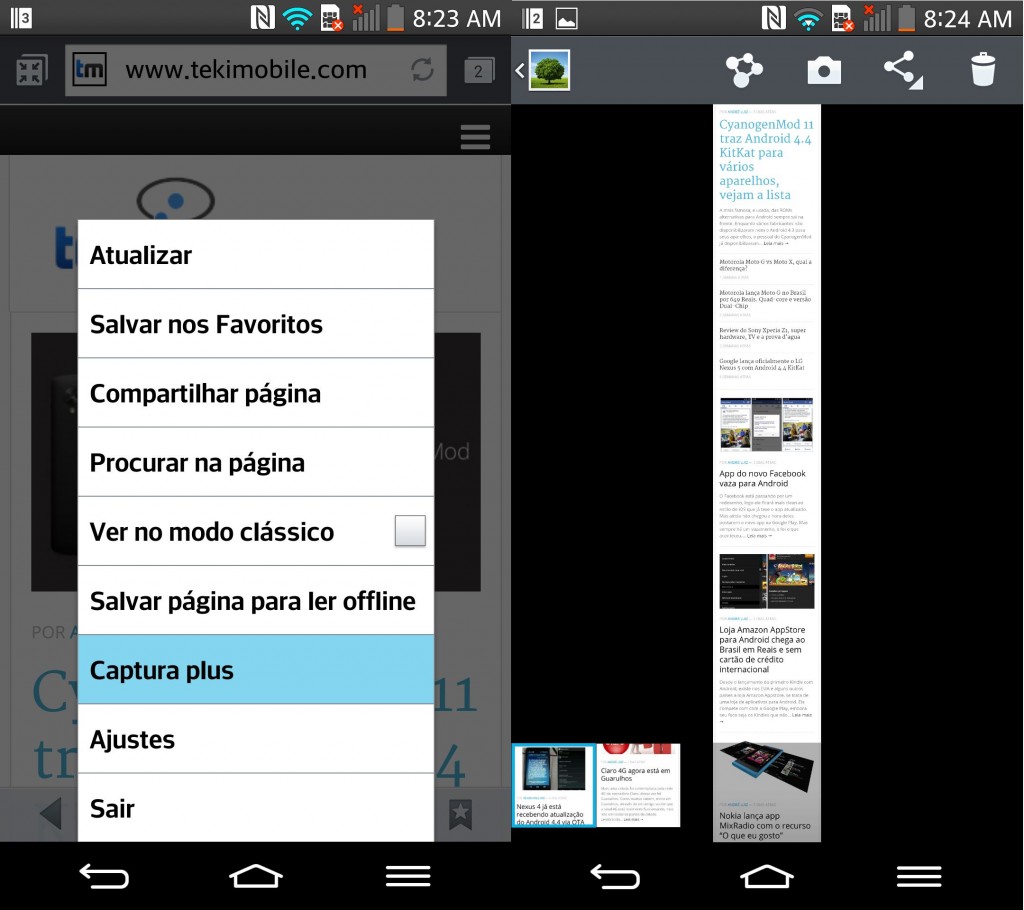This screenshot has height=910, width=1024.
Task: Tap the 8:24 AM clock on right phone
Action: 967,18
